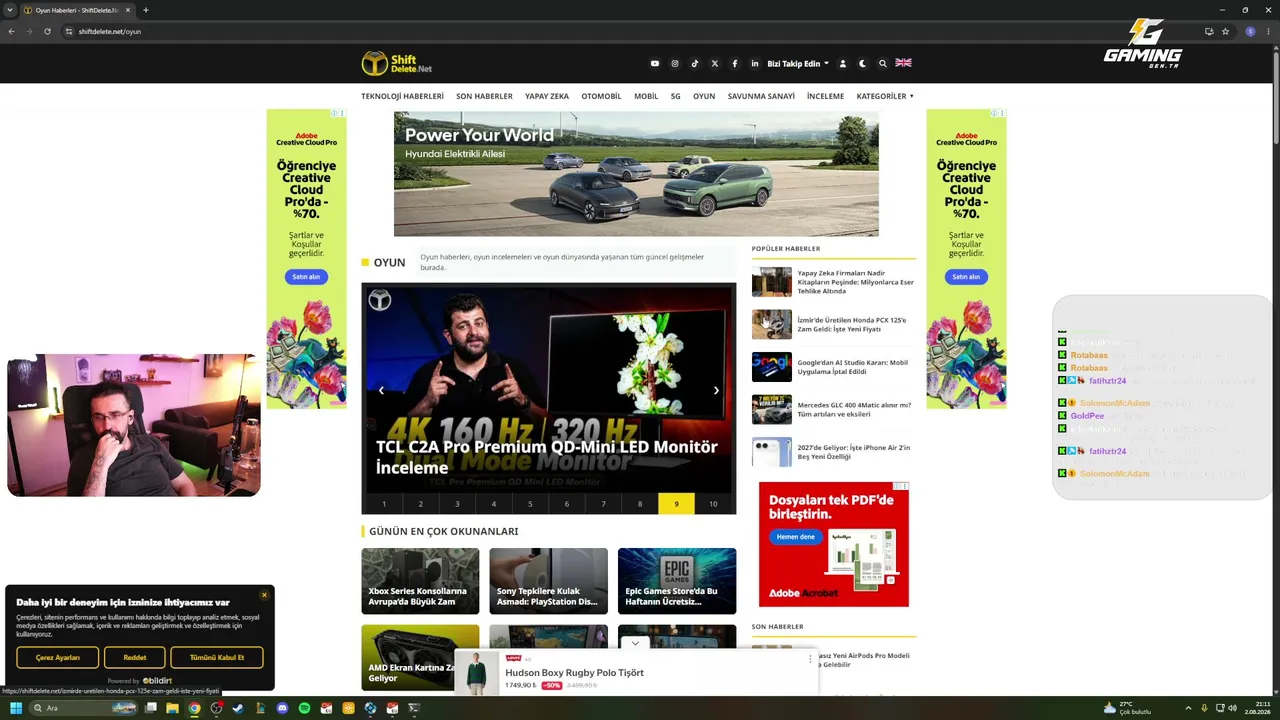Viewport: 1280px width, 720px height.
Task: Jump to slide 5 in slider pagination
Action: pyautogui.click(x=530, y=504)
